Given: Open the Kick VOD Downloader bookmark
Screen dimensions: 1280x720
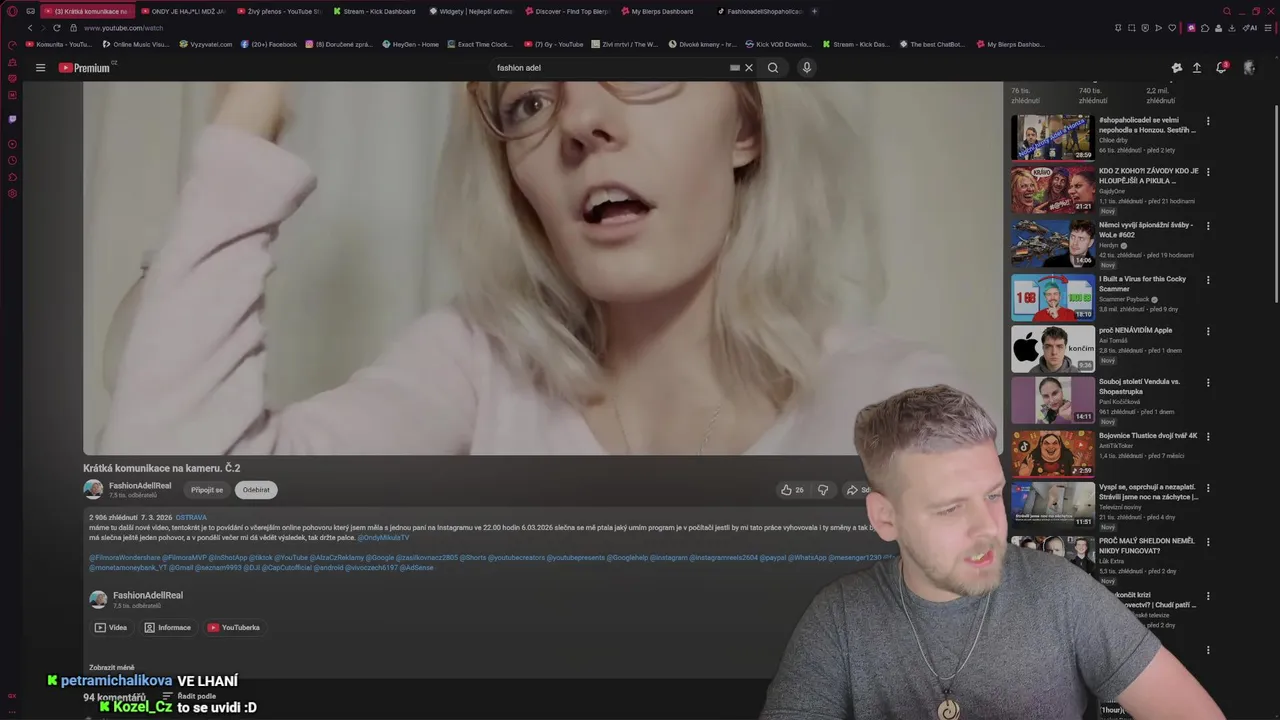Looking at the screenshot, I should pyautogui.click(x=779, y=44).
